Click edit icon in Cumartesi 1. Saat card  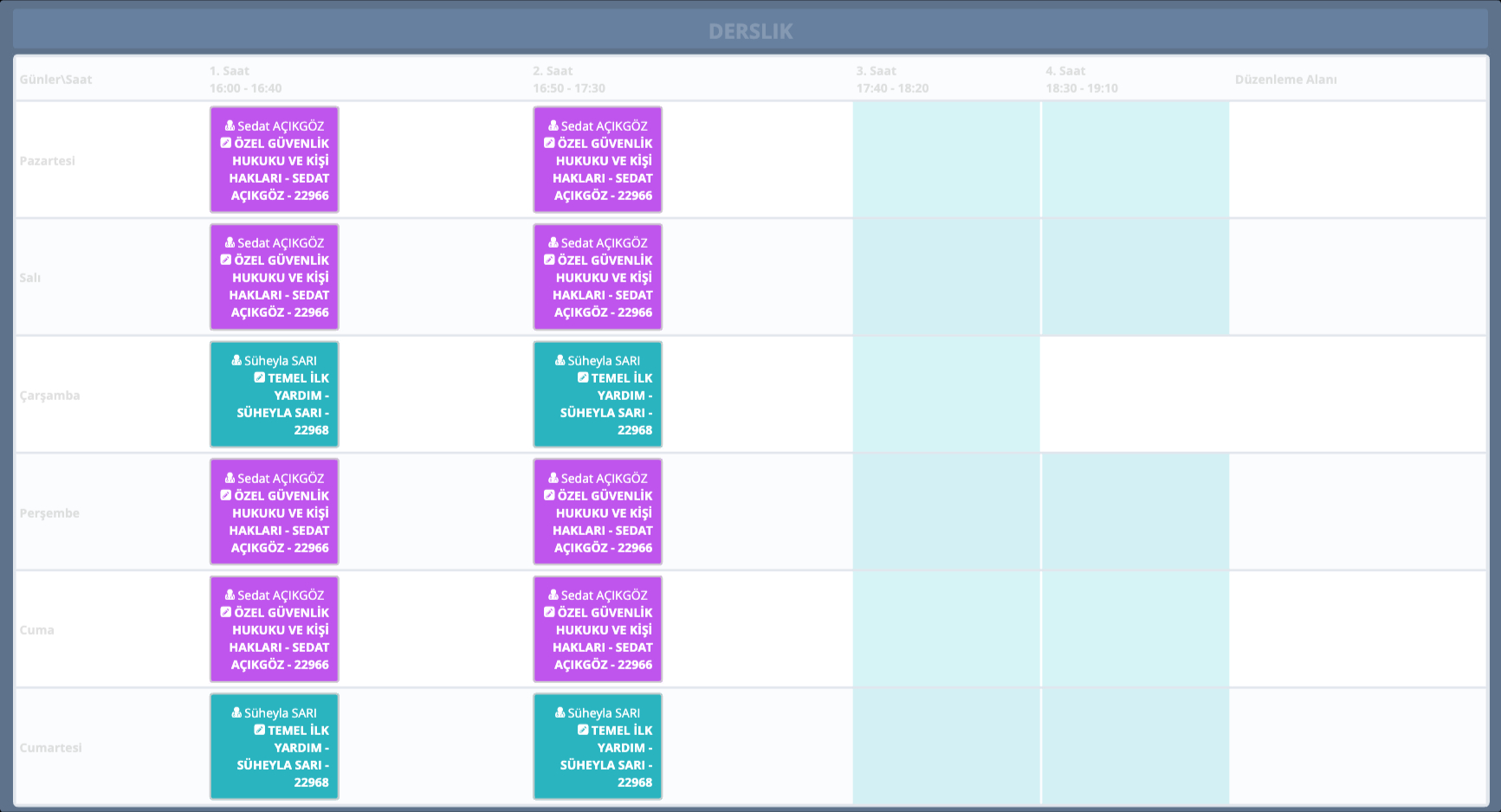point(260,730)
